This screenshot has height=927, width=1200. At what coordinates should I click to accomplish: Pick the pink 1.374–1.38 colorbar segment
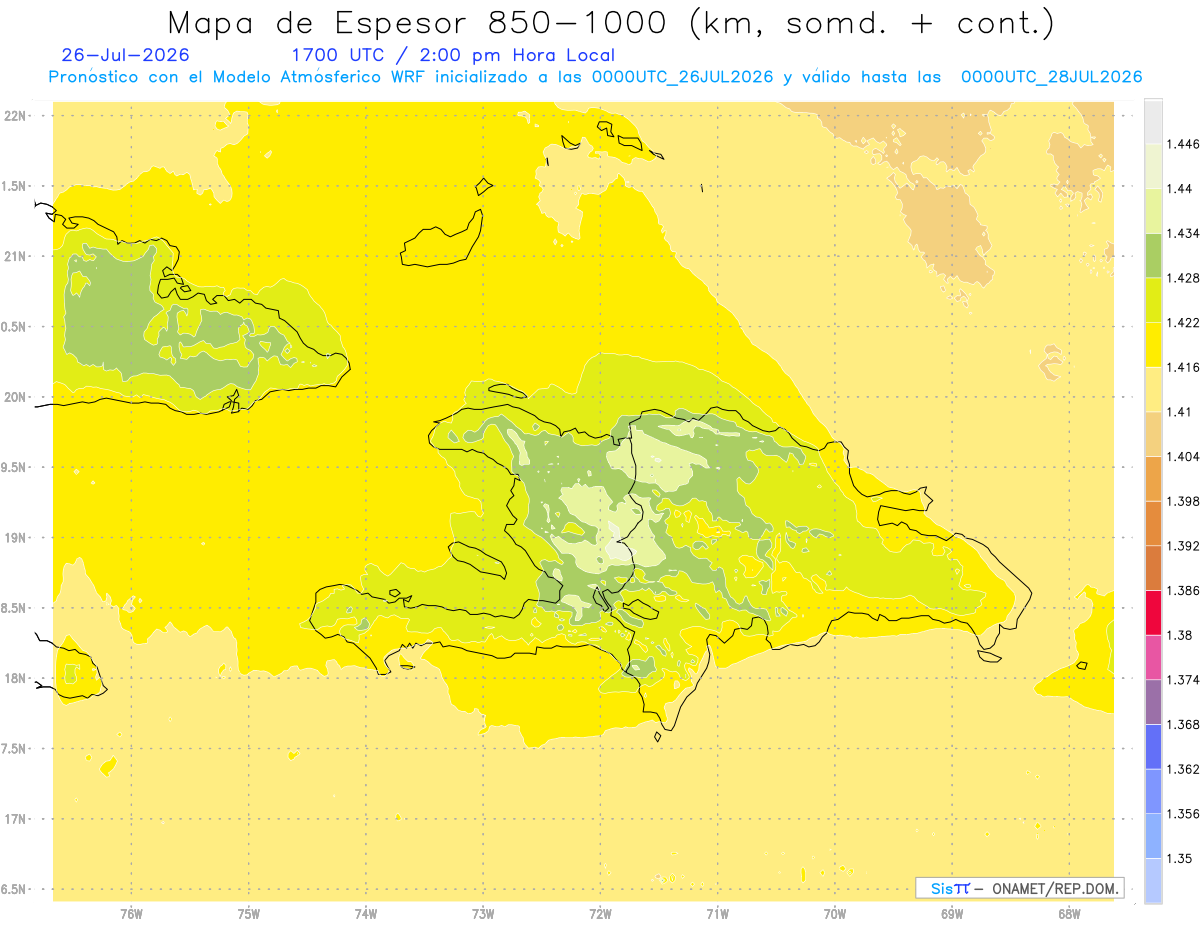click(x=1153, y=656)
